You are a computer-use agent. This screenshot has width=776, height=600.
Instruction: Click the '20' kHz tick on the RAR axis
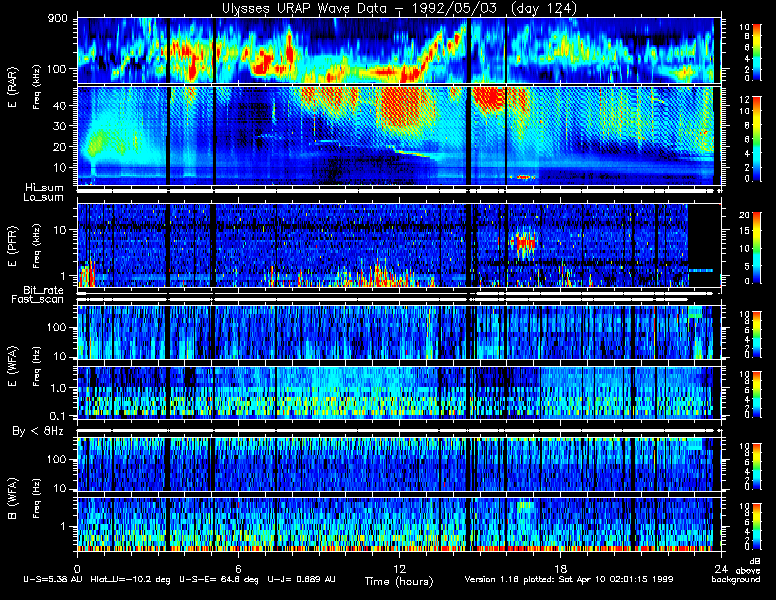tap(60, 147)
